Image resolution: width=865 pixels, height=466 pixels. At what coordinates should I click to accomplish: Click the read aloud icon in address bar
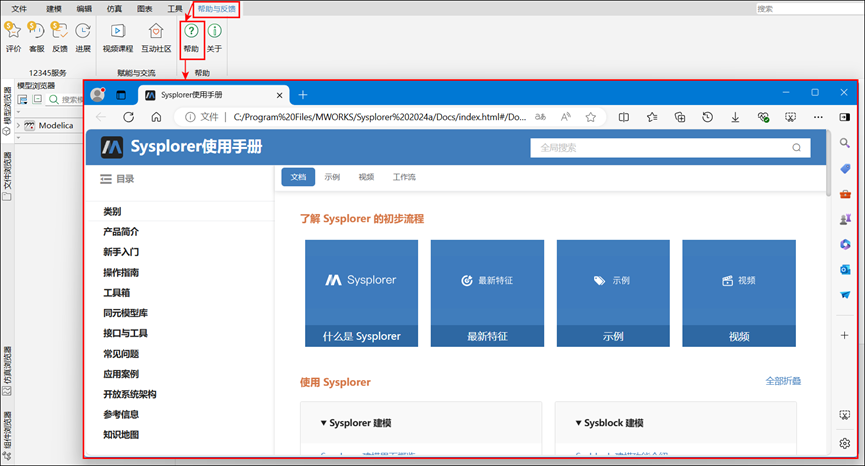pyautogui.click(x=565, y=117)
